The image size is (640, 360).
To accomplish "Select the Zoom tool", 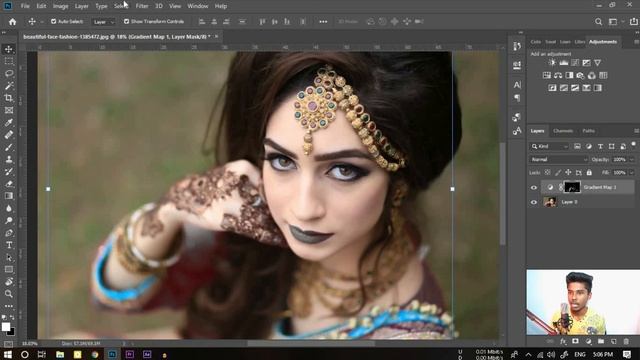I will pyautogui.click(x=9, y=294).
